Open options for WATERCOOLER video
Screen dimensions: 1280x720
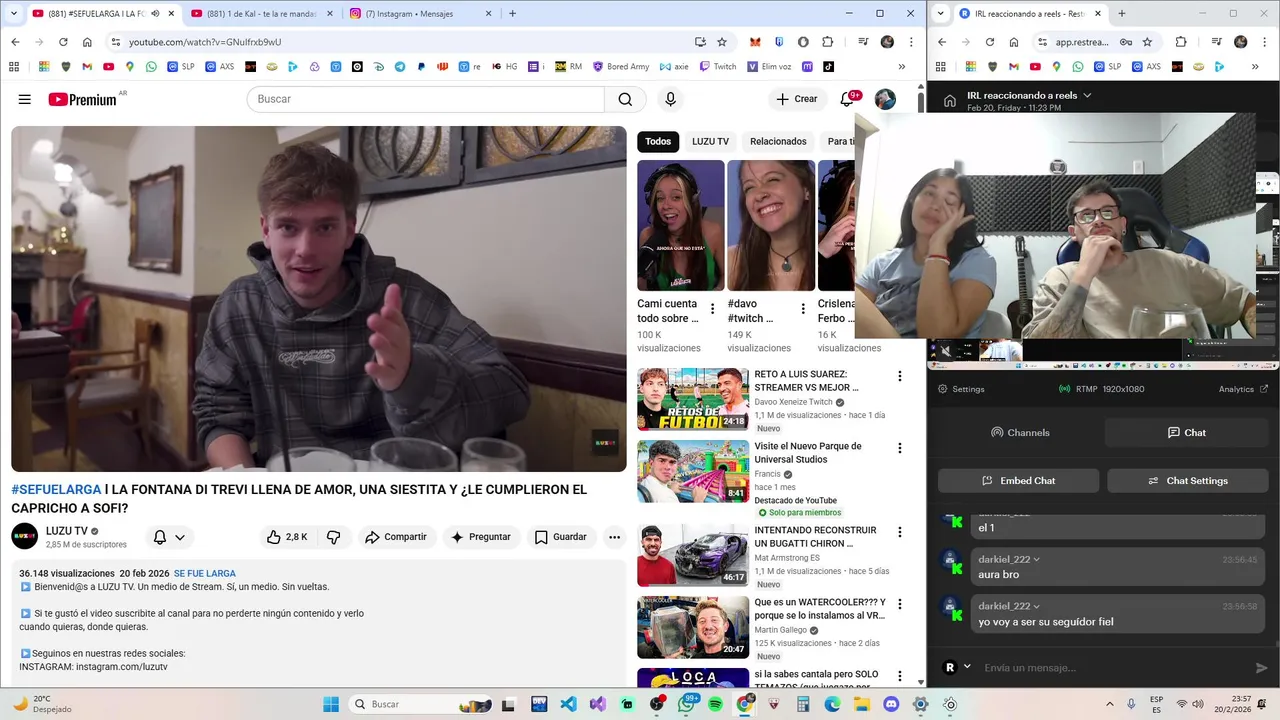pyautogui.click(x=899, y=604)
